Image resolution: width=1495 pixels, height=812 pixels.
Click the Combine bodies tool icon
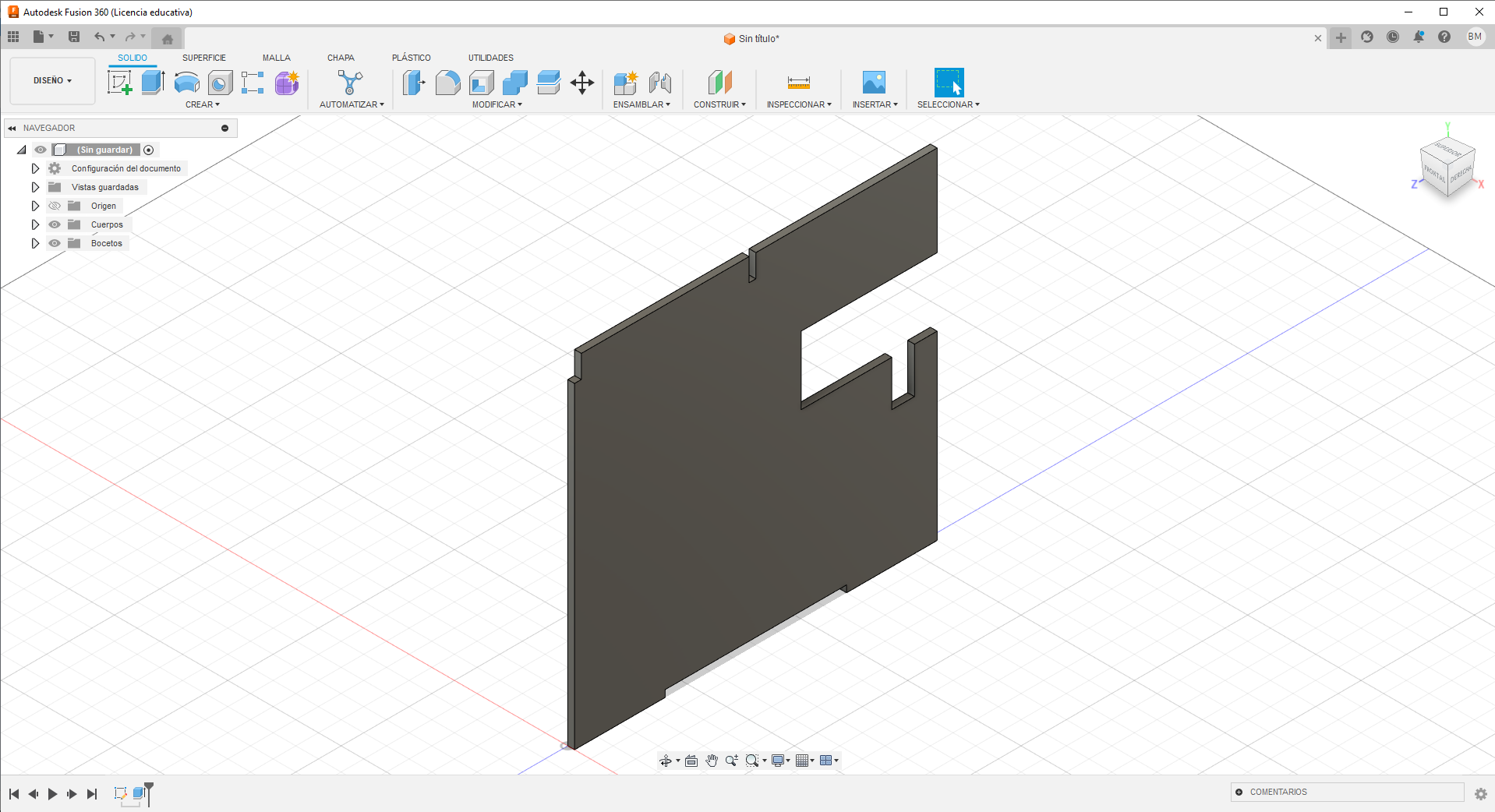click(514, 83)
